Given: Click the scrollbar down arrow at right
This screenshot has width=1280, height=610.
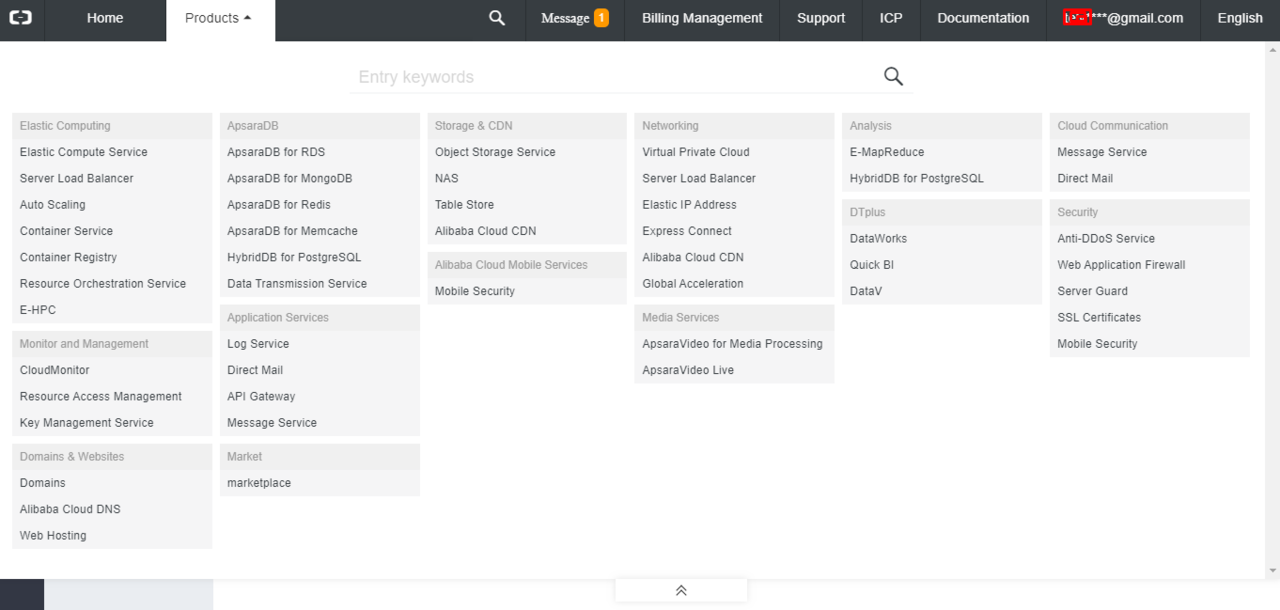Looking at the screenshot, I should 1272,571.
